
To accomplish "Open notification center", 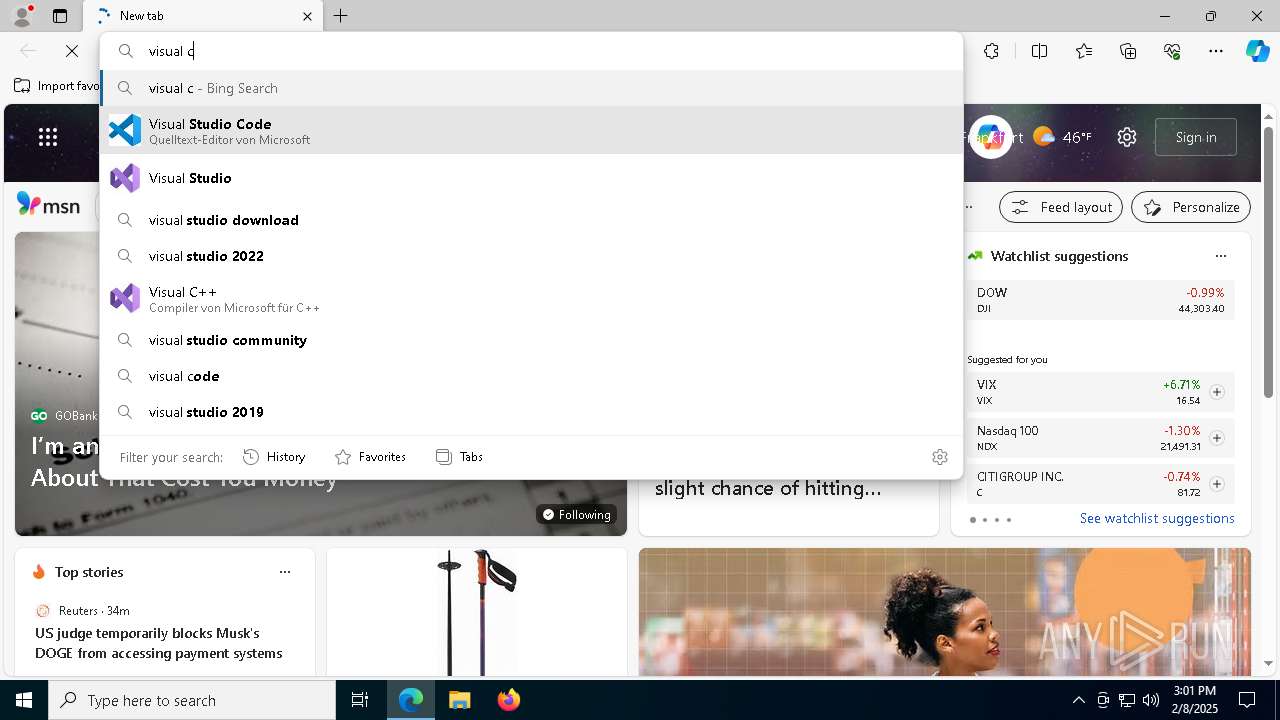I will (1247, 700).
